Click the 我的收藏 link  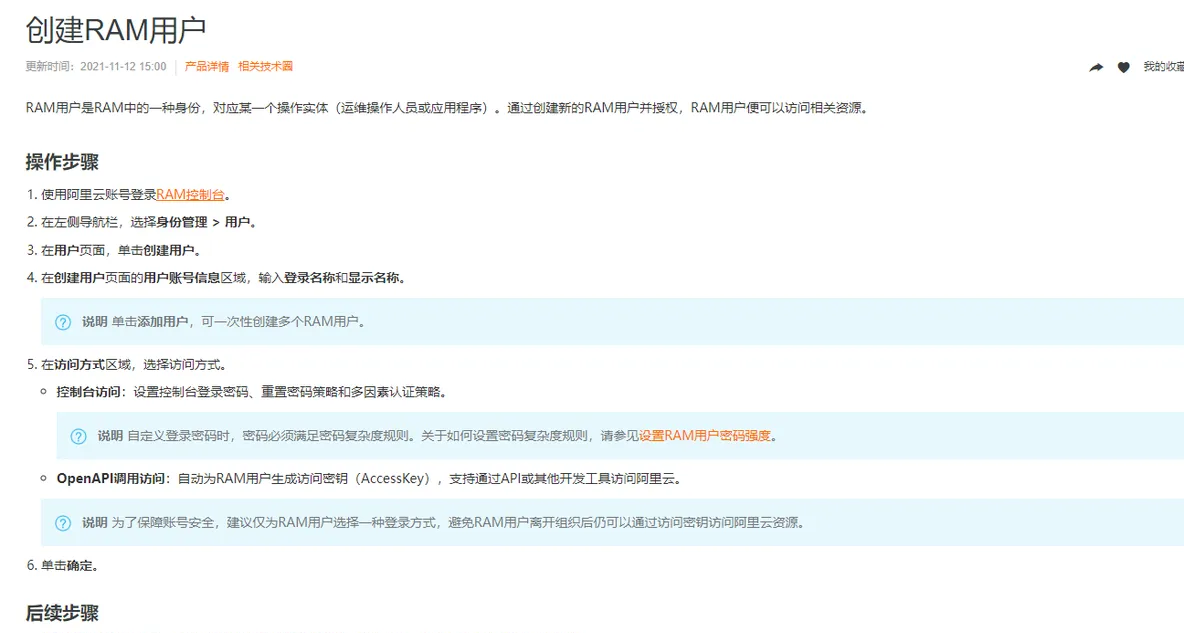coord(1164,66)
